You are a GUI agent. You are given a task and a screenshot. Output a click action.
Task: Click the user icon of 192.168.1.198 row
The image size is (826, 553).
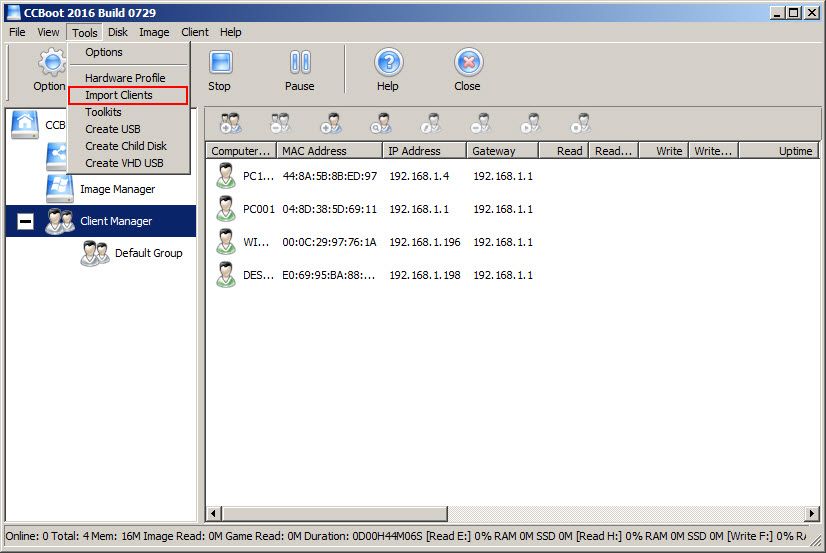(226, 274)
